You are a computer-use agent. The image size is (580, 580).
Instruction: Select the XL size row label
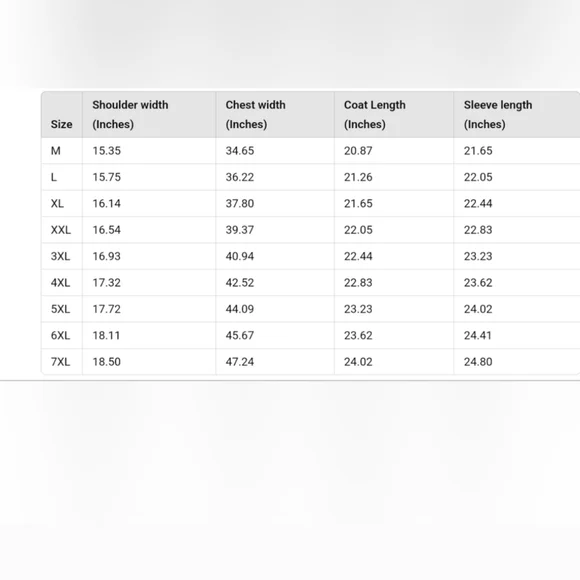(57, 203)
